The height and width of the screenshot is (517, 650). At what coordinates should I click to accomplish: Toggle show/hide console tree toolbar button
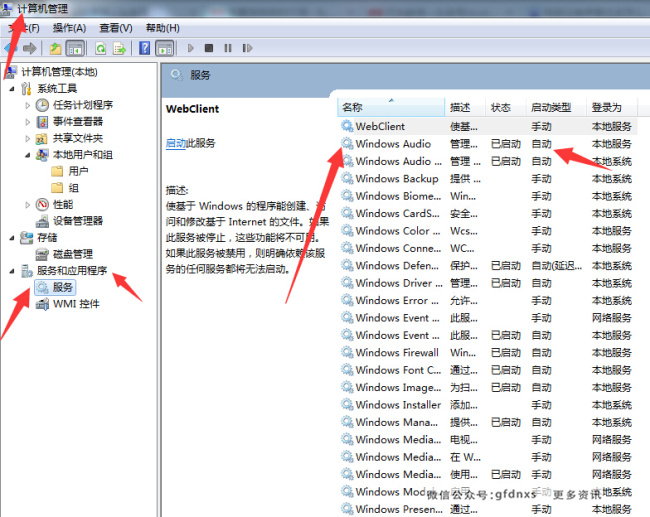(75, 48)
